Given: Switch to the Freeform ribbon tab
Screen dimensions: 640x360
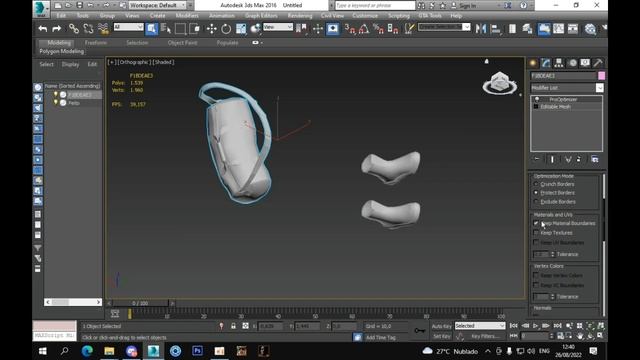Looking at the screenshot, I should 96,42.
